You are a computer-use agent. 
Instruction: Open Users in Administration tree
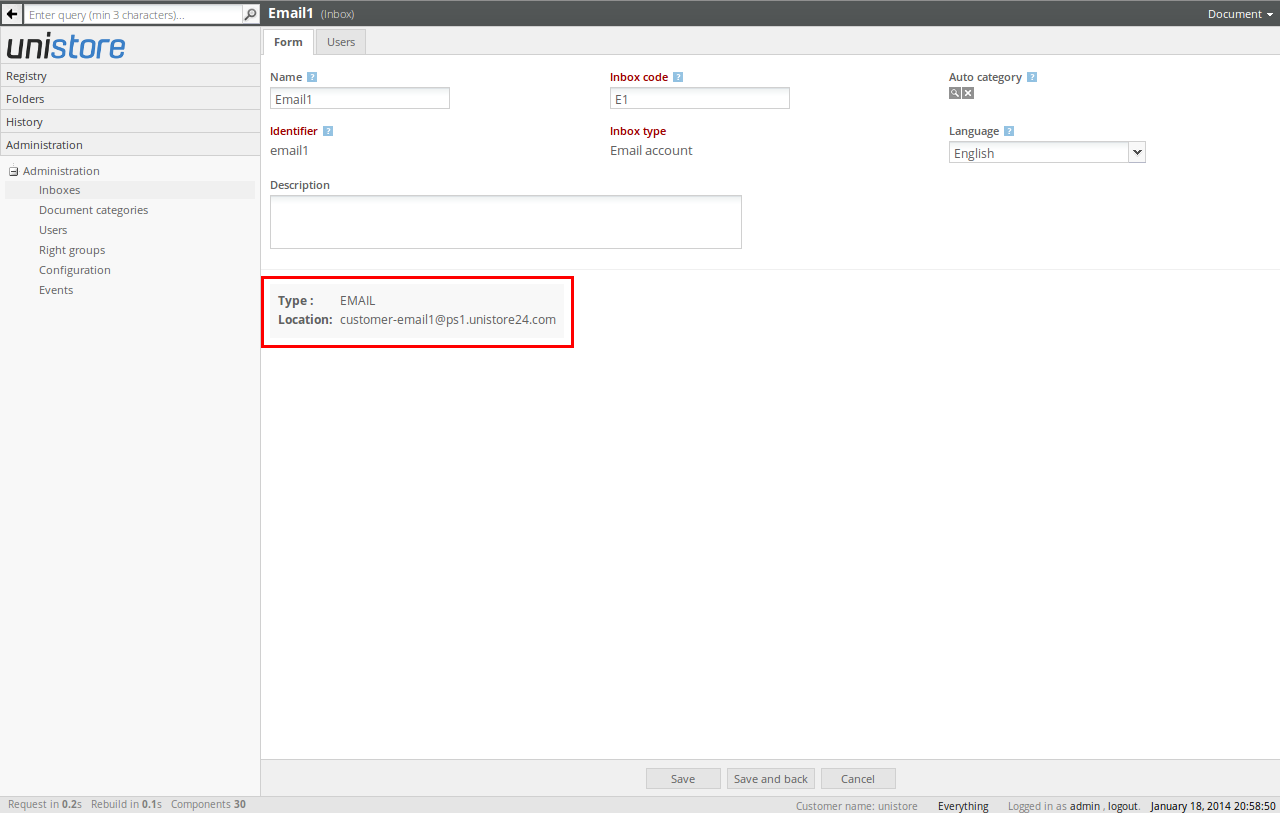click(53, 230)
